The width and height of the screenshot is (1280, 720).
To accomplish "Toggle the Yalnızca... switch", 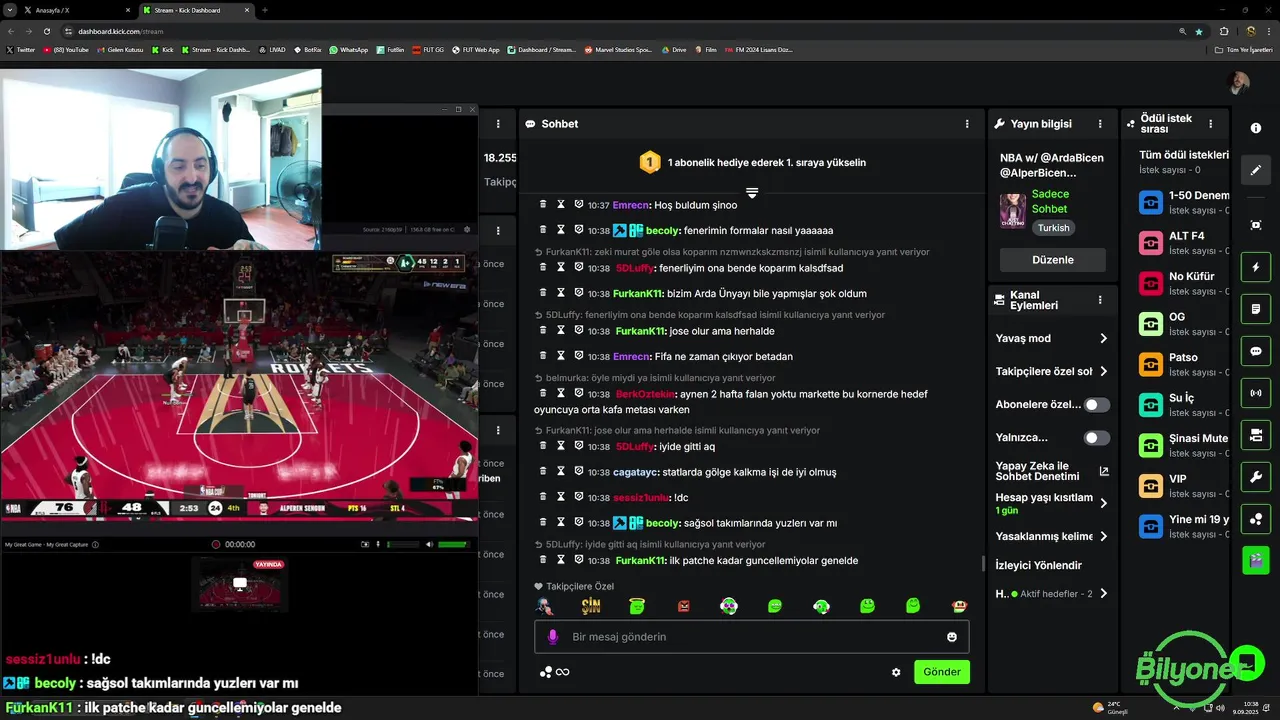I will (1097, 438).
